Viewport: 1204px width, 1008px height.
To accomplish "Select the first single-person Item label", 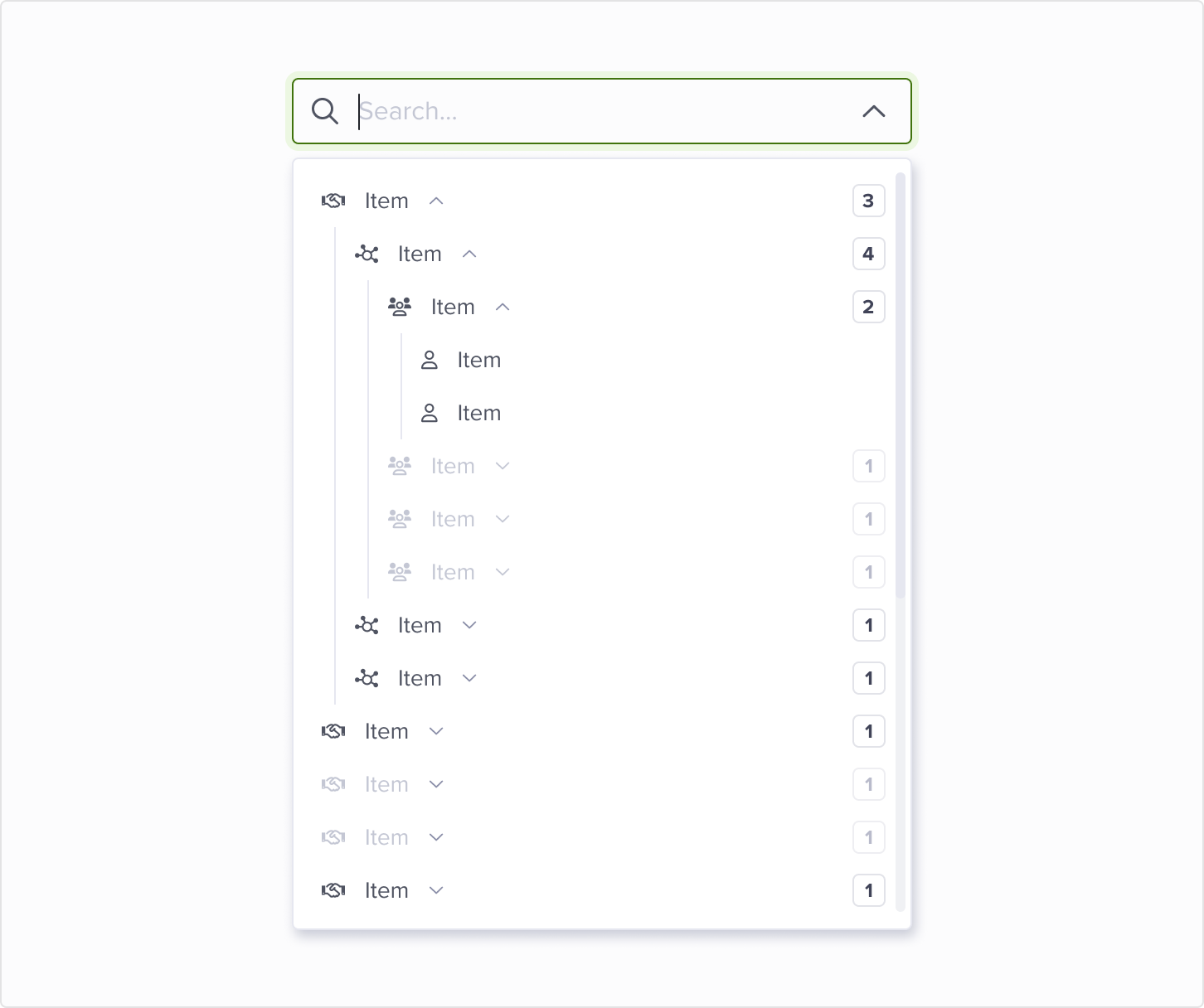I will pos(479,360).
